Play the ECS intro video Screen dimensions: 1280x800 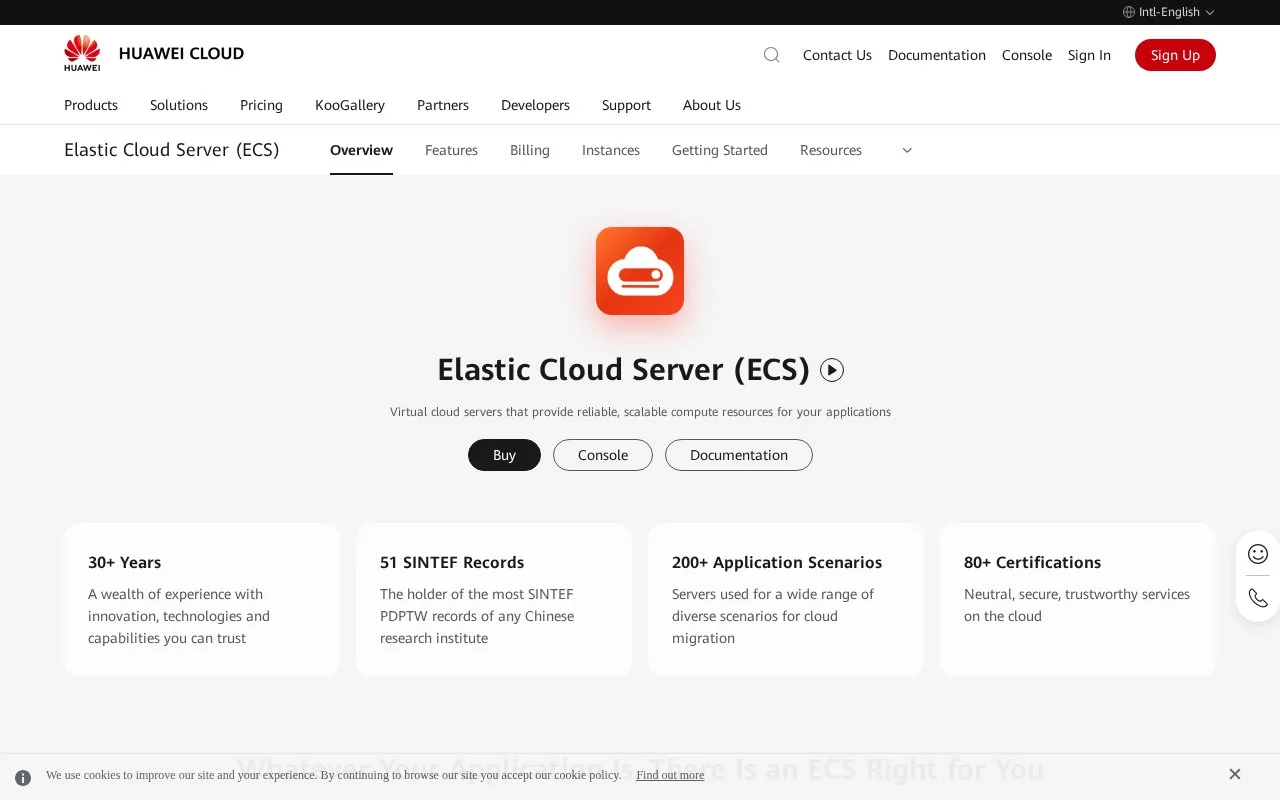[x=832, y=370]
